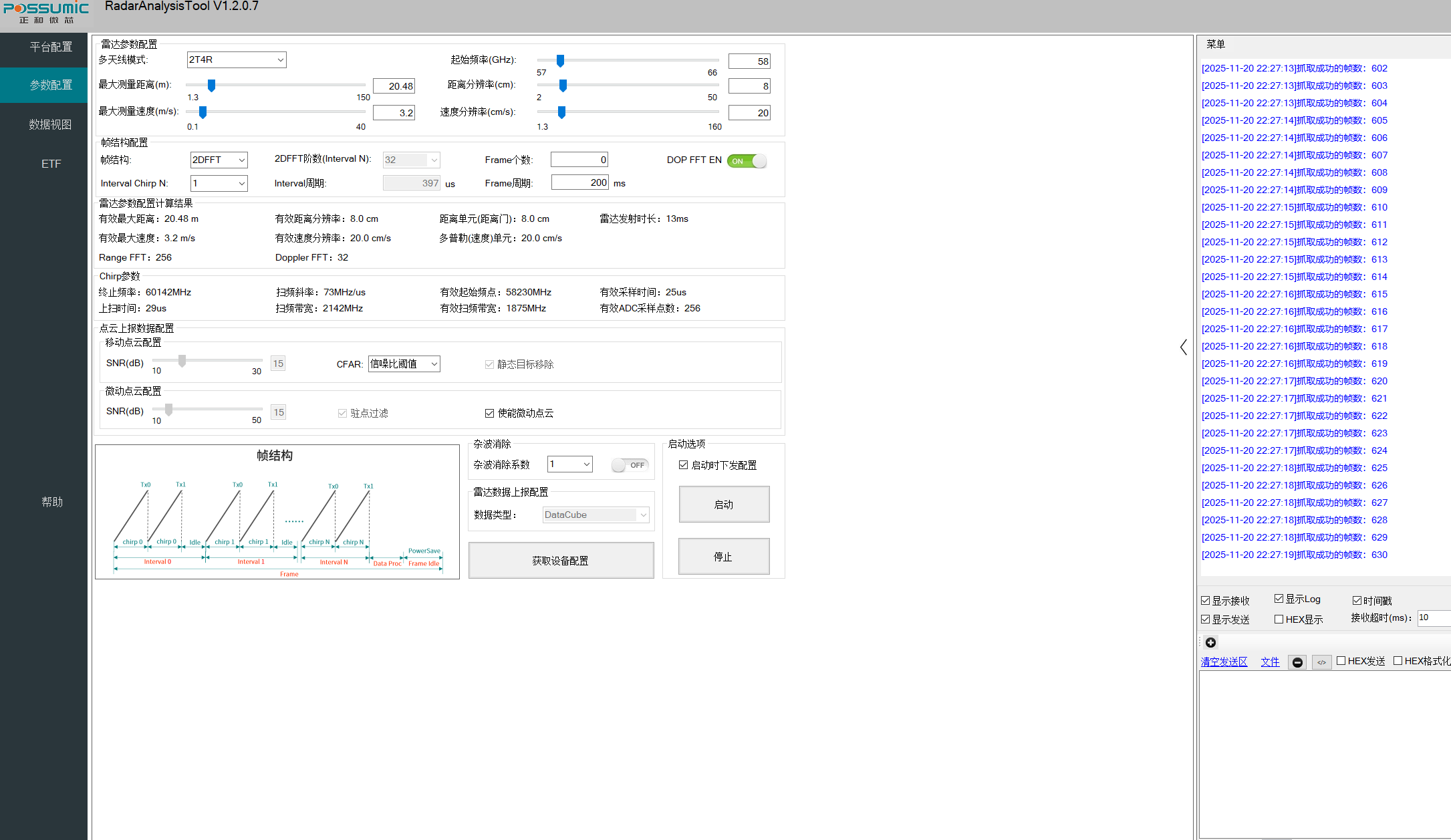This screenshot has width=1451, height=840.
Task: Turn on the 杂波消除 OFF switch
Action: [630, 465]
